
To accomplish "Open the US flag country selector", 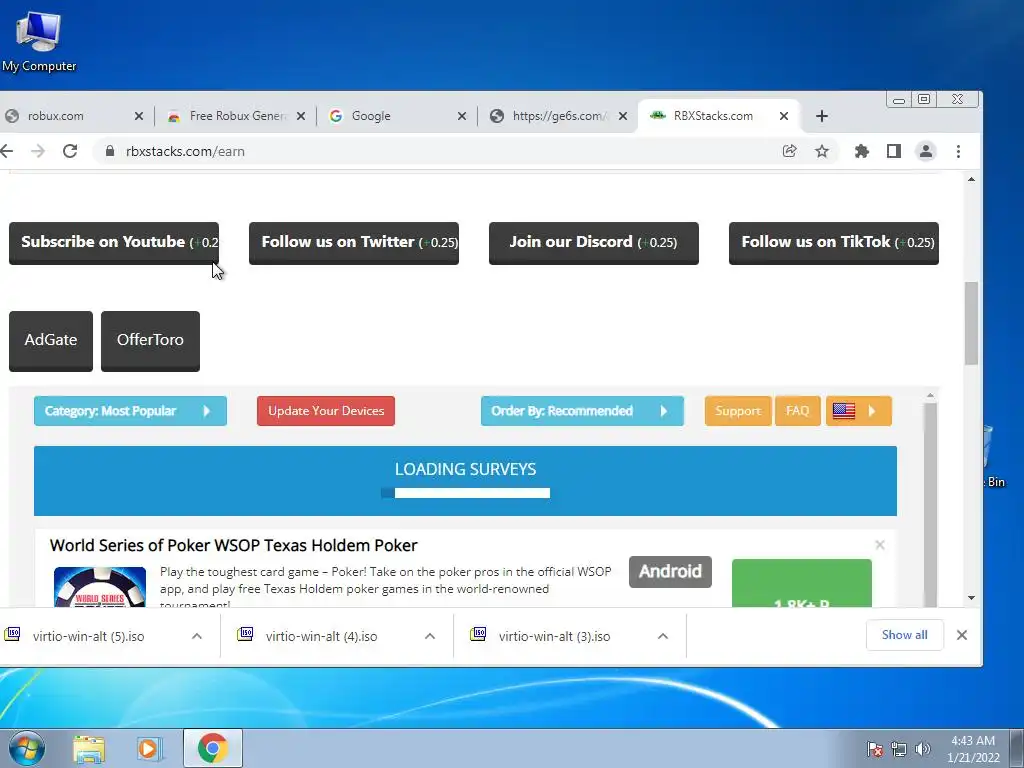I will pos(859,411).
